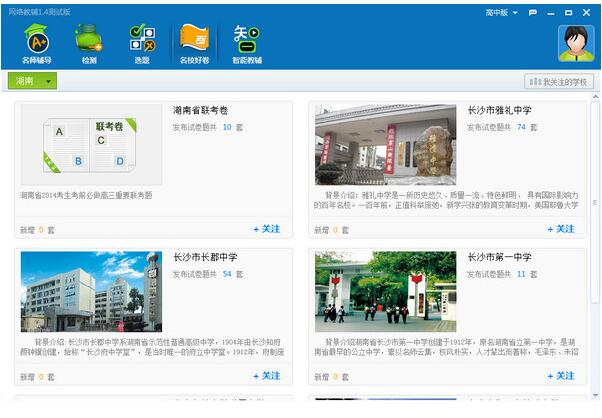Open 长沙市雅礼中学 school gate photo
Screen dimensions: 602x418
tap(385, 145)
